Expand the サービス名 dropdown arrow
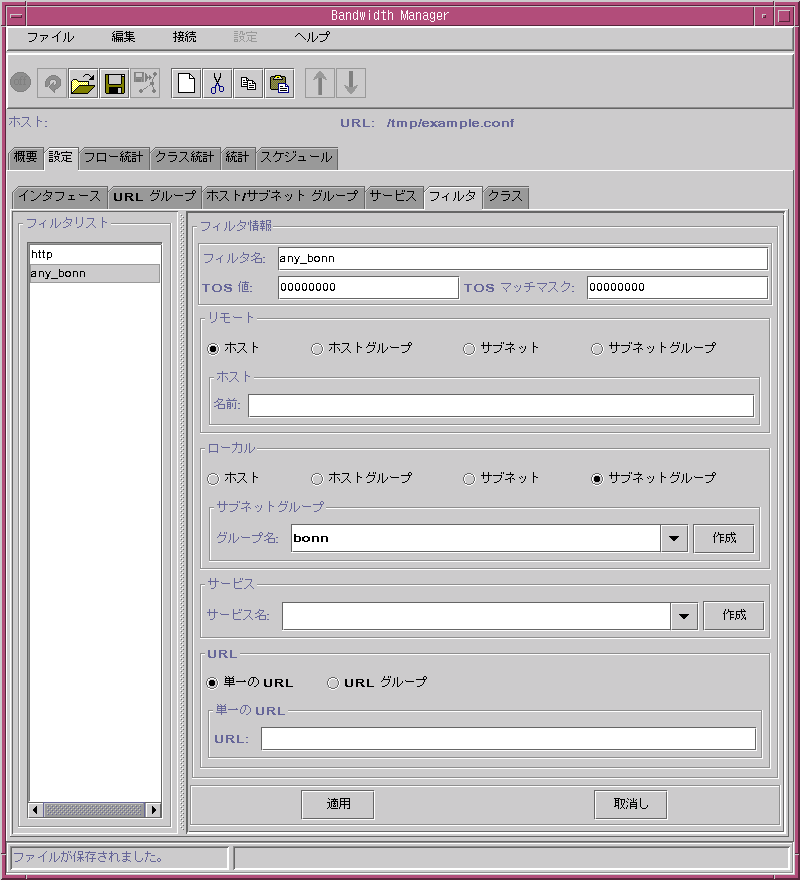Screen dimensions: 800x880 (684, 616)
